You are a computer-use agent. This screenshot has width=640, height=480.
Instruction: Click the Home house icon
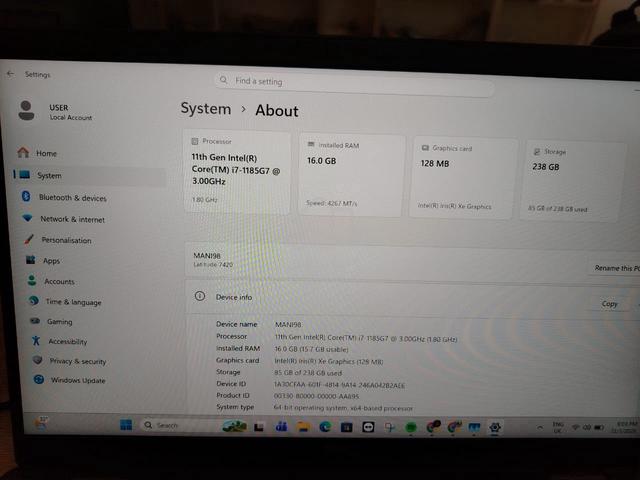[x=23, y=153]
